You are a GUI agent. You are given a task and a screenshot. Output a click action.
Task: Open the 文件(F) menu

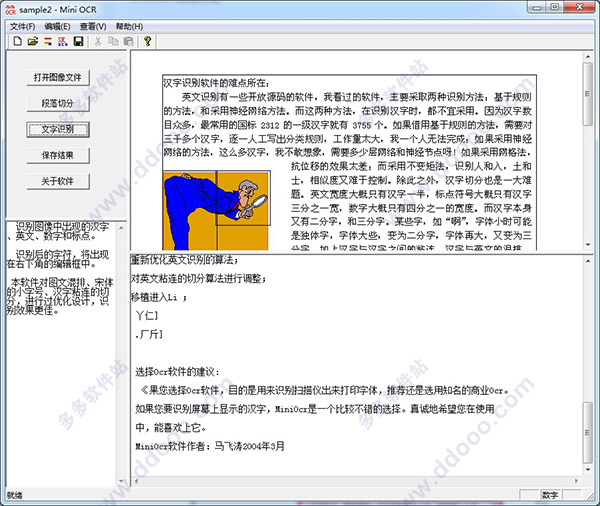click(23, 27)
